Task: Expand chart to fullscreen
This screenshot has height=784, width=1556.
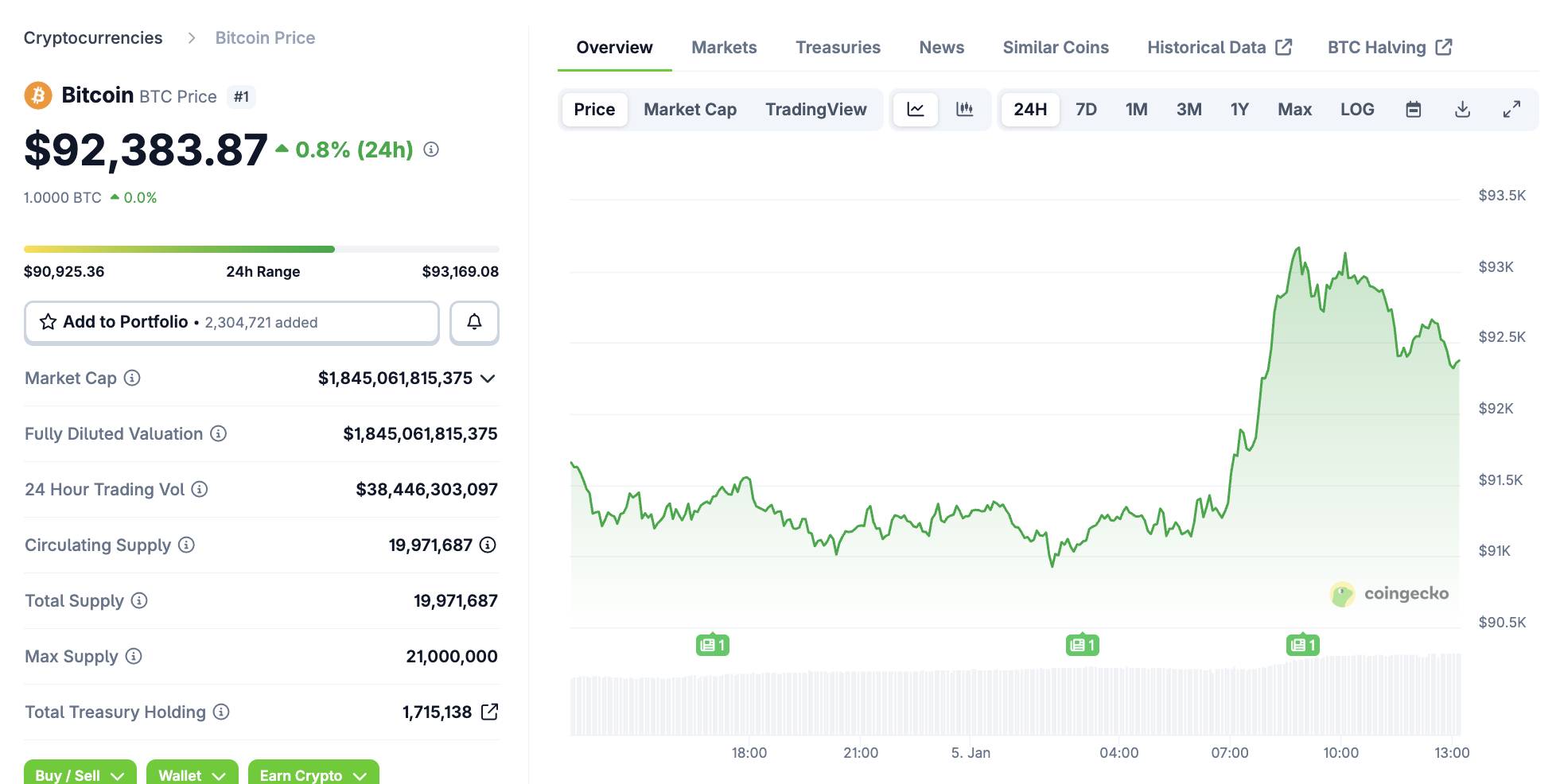Action: [1511, 110]
